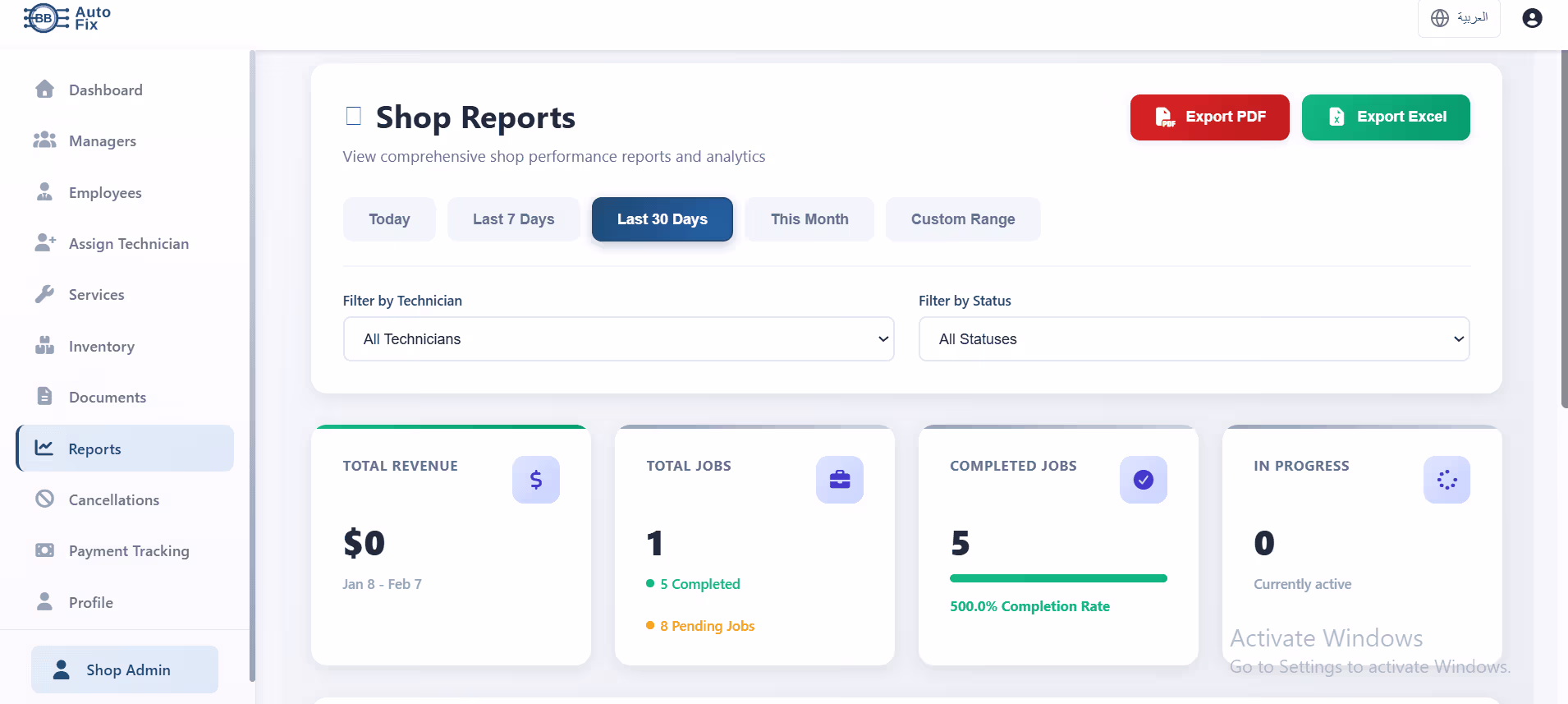1568x704 pixels.
Task: Click the Cancellations ban icon
Action: [x=45, y=499]
